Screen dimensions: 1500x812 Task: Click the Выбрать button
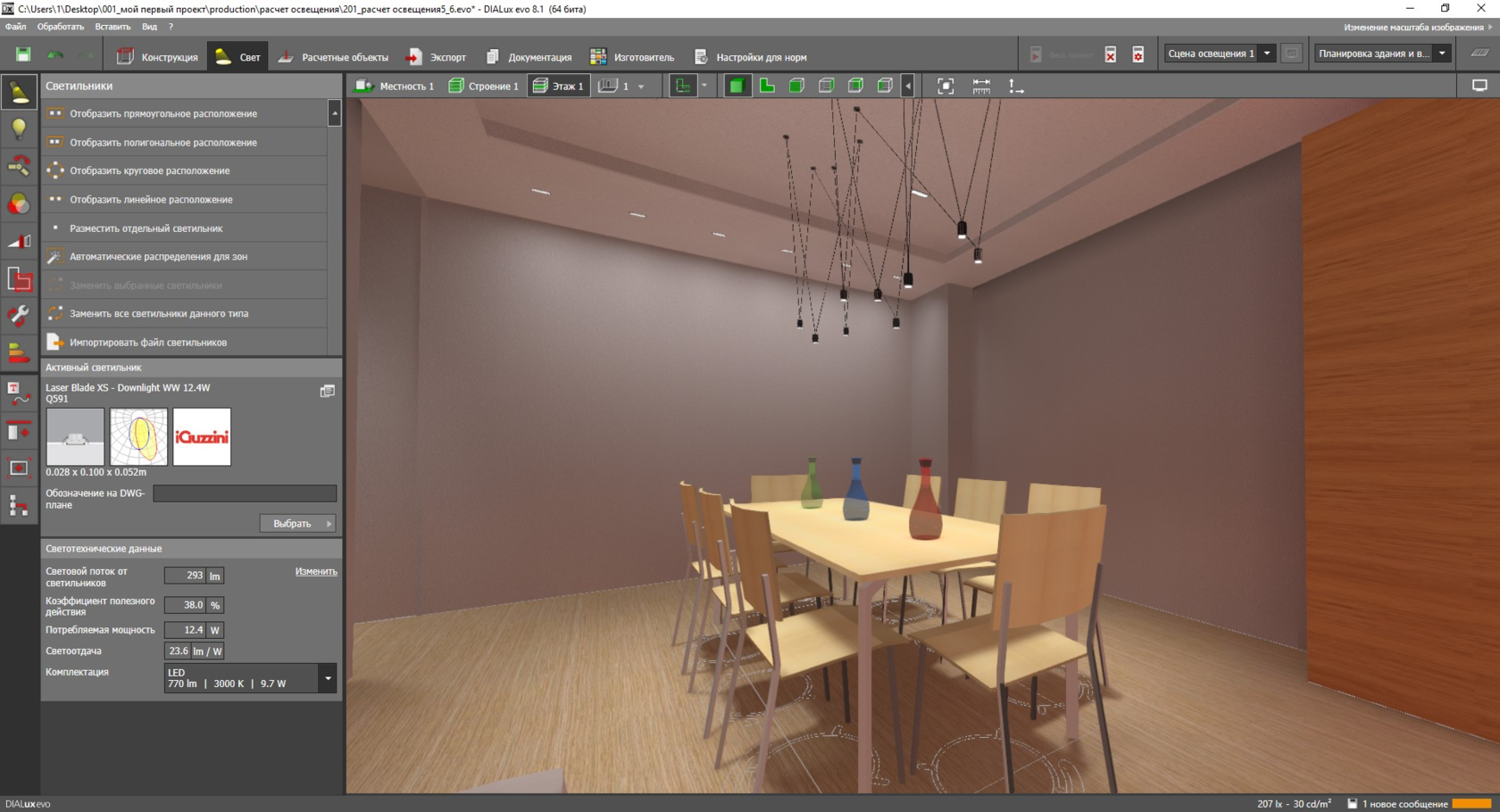pos(298,524)
